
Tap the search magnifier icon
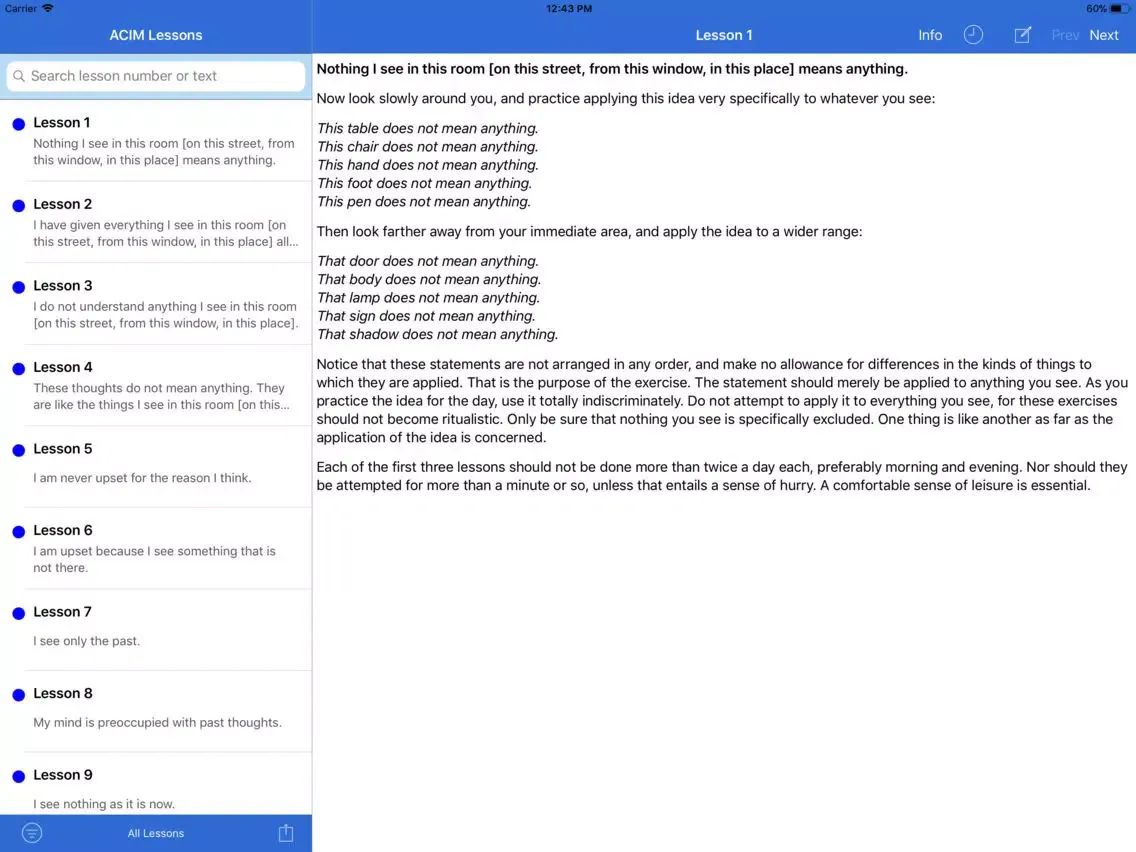(20, 76)
